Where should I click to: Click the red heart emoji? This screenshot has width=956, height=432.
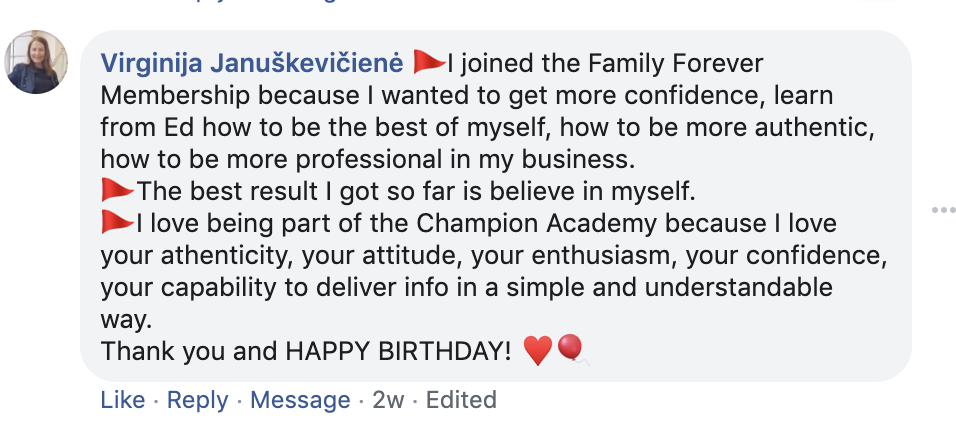click(x=537, y=351)
